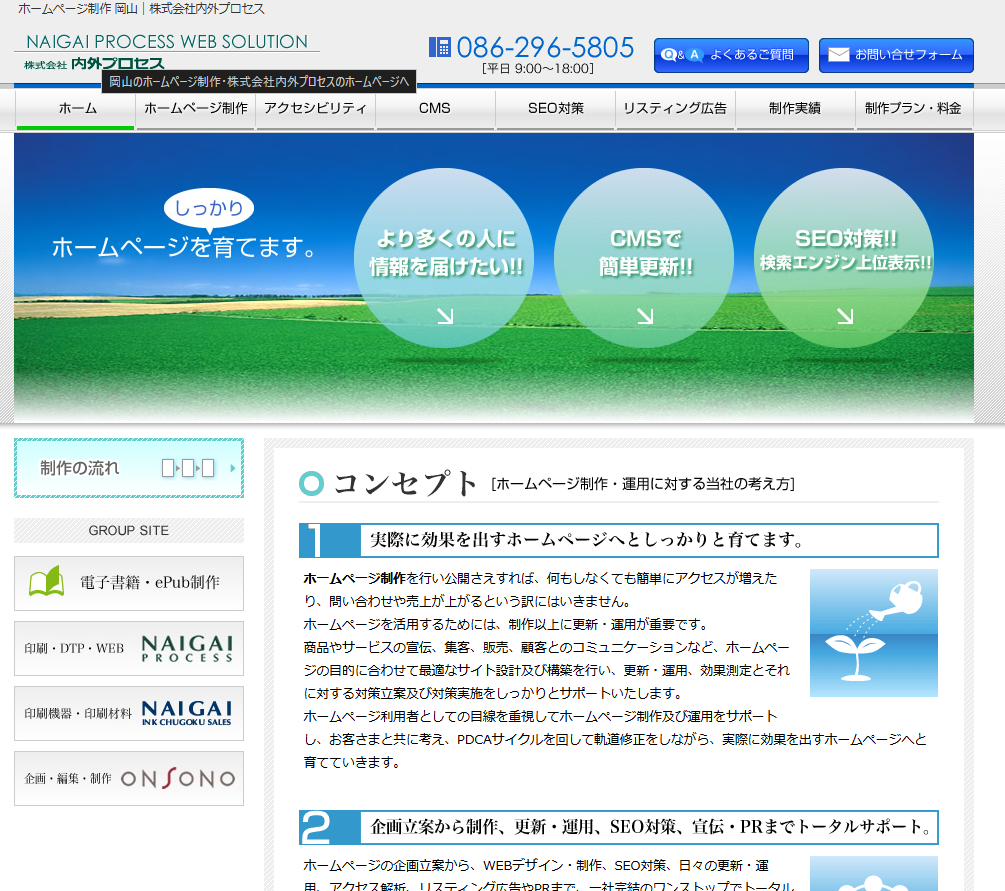Viewport: 1005px width, 891px height.
Task: Select the CMS menu item
Action: point(435,109)
